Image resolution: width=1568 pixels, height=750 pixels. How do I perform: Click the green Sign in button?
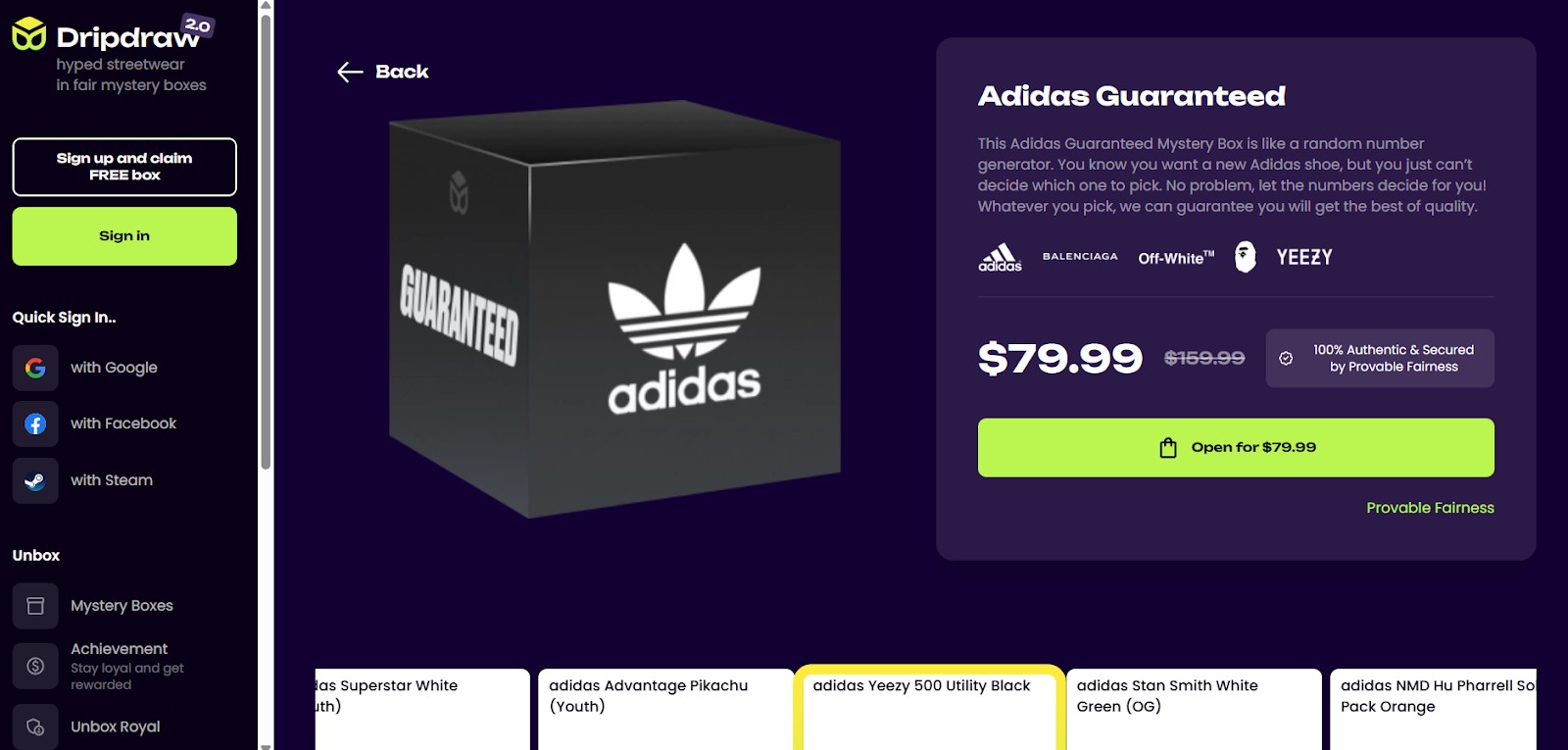click(x=124, y=236)
